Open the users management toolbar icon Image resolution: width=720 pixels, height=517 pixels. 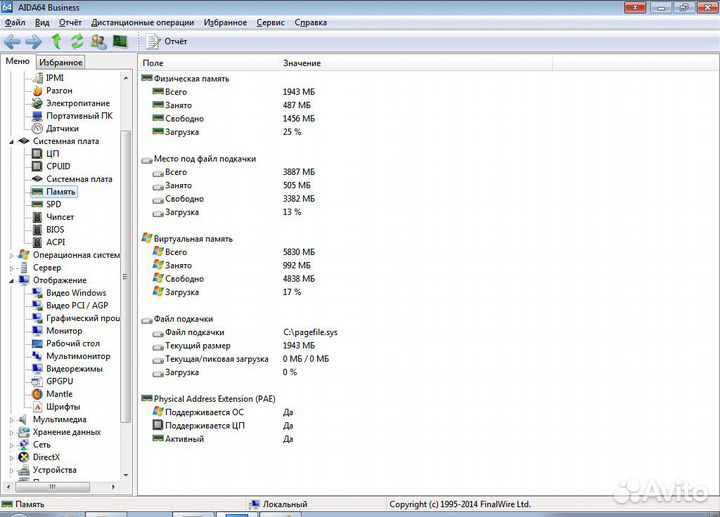[98, 41]
